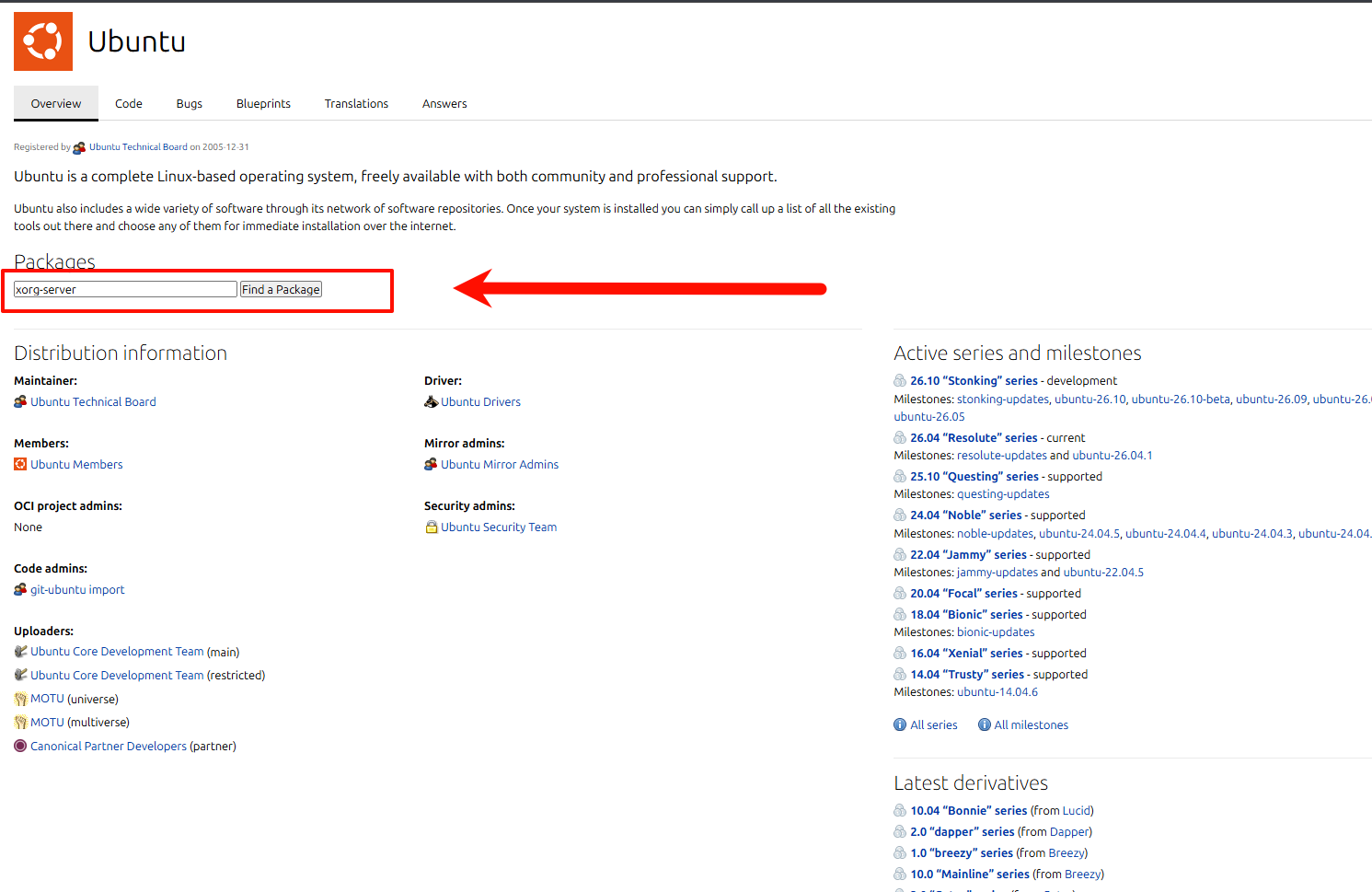Screen dimensions: 1372x892
Task: Click the series icon beside 26.04 Resolute
Action: tap(900, 437)
